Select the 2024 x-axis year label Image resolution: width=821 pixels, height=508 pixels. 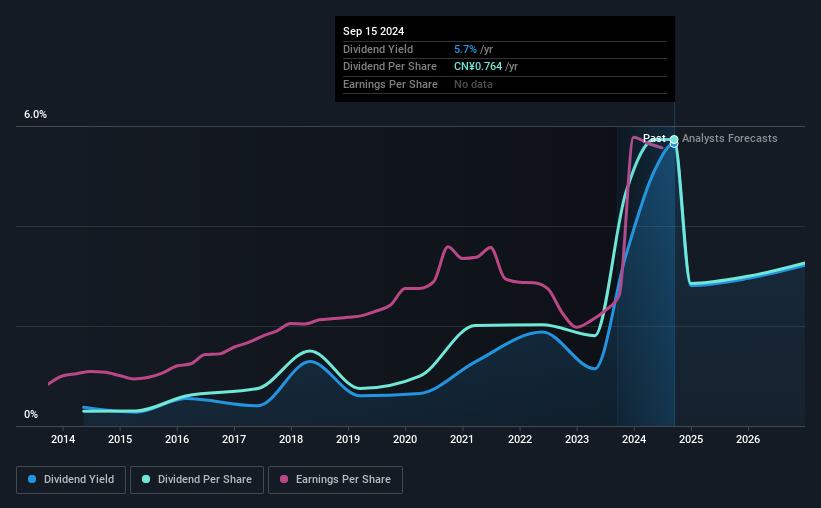(634, 439)
